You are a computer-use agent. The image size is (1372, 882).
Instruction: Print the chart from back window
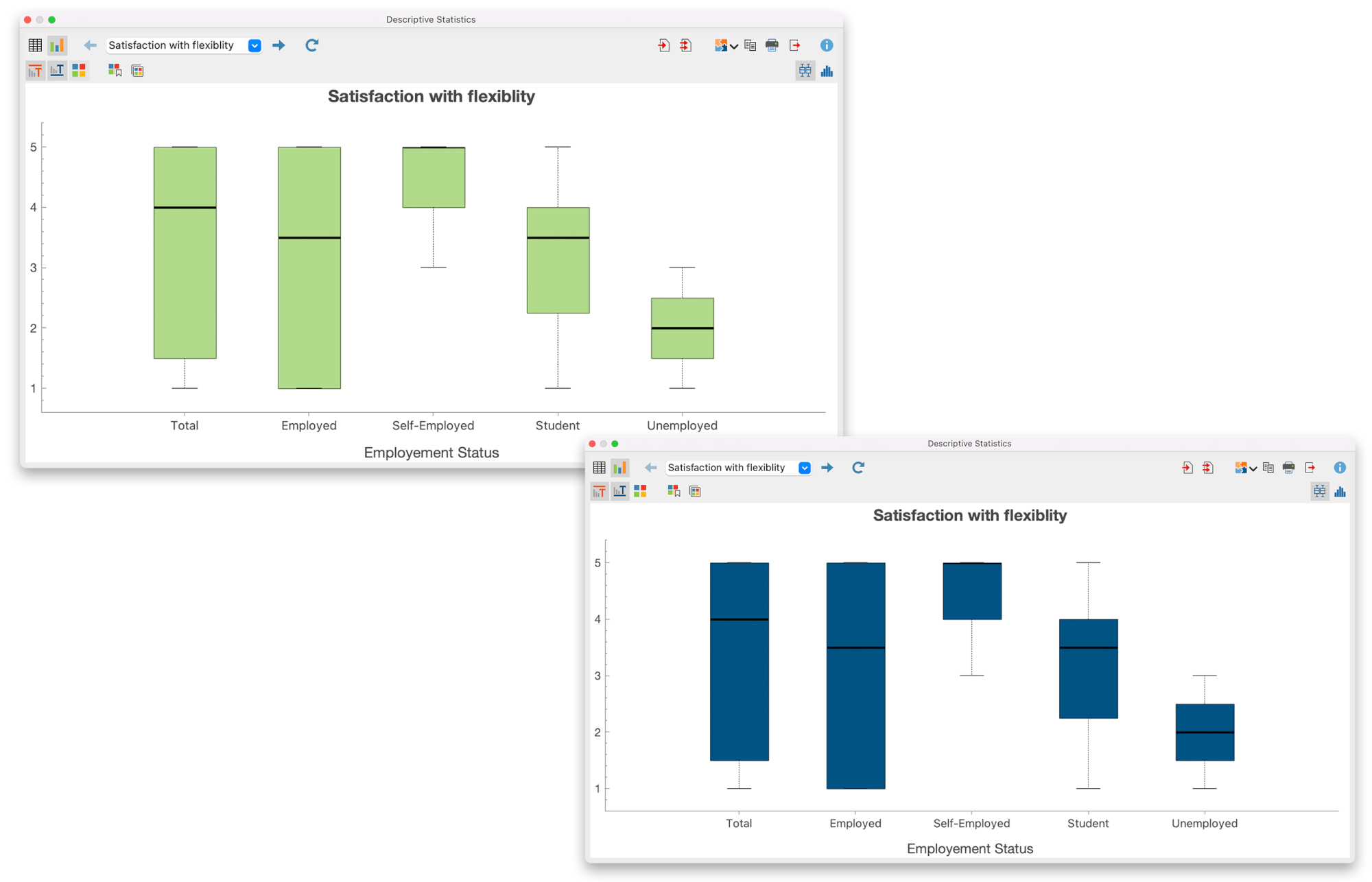tap(772, 45)
